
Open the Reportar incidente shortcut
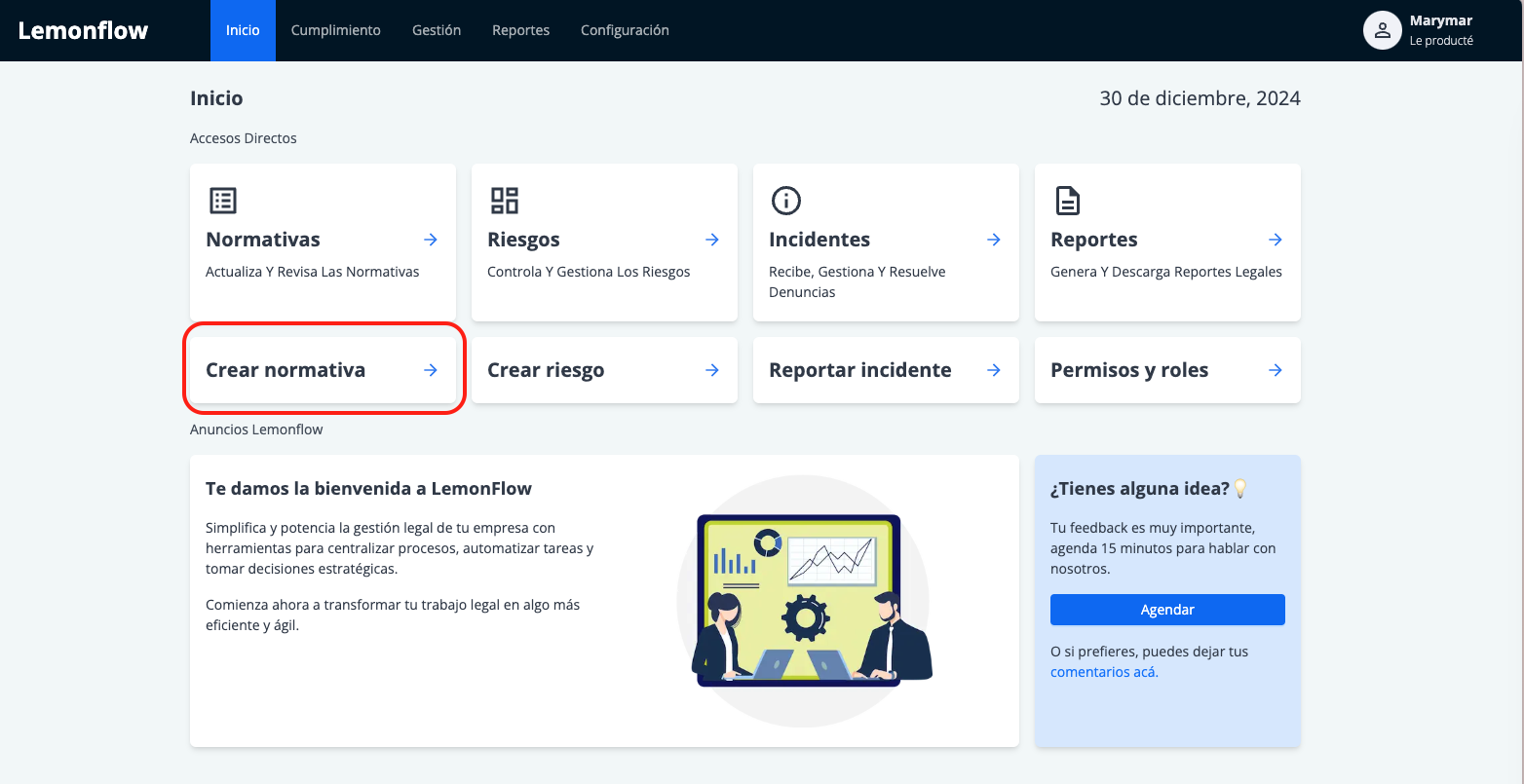point(886,370)
